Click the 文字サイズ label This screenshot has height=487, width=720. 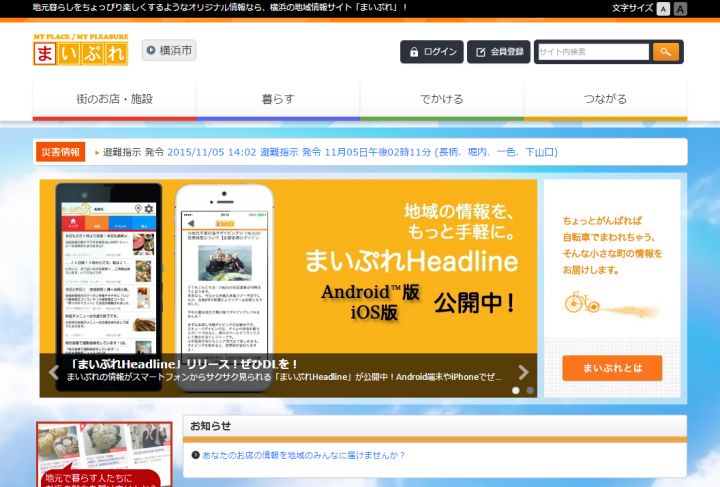[632, 8]
